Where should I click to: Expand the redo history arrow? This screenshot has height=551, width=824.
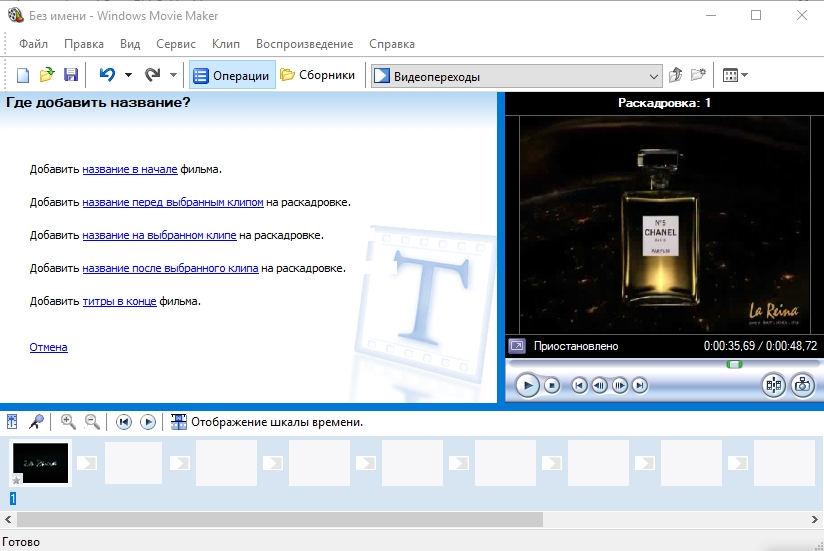pyautogui.click(x=173, y=75)
